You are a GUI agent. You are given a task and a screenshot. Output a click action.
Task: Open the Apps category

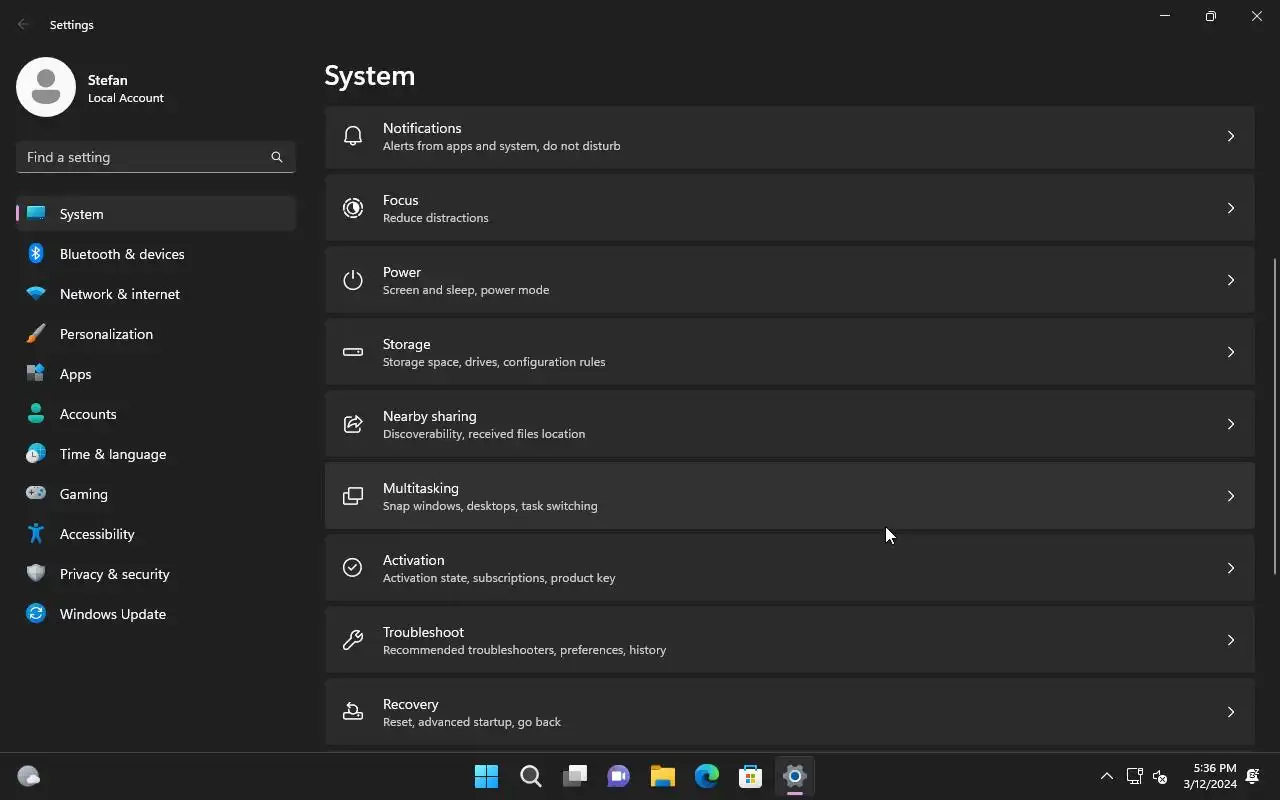[x=156, y=374]
